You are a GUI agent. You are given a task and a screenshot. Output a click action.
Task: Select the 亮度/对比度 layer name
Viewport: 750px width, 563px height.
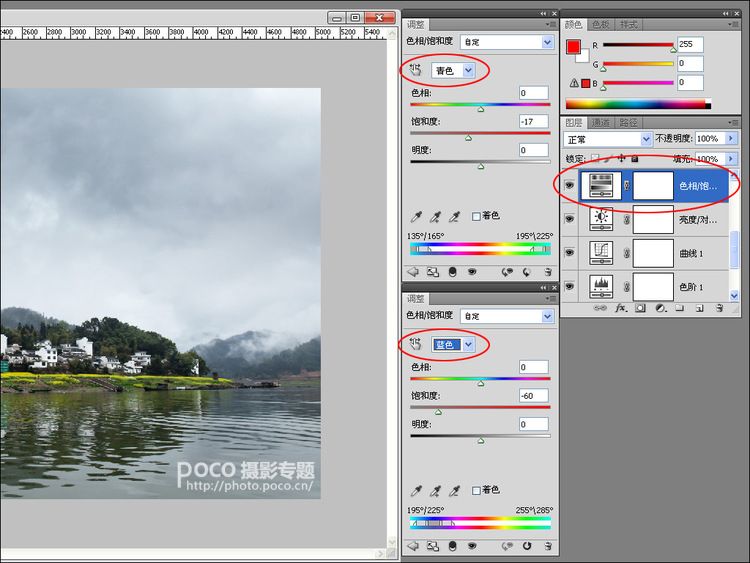click(698, 220)
